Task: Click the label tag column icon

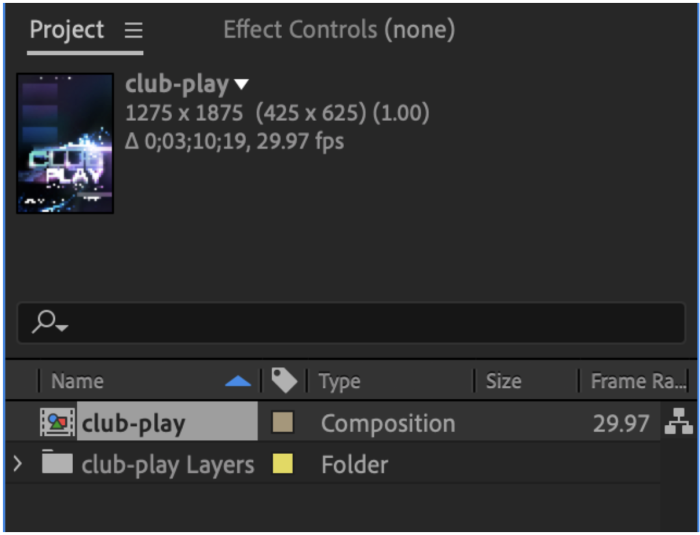Action: [x=284, y=380]
